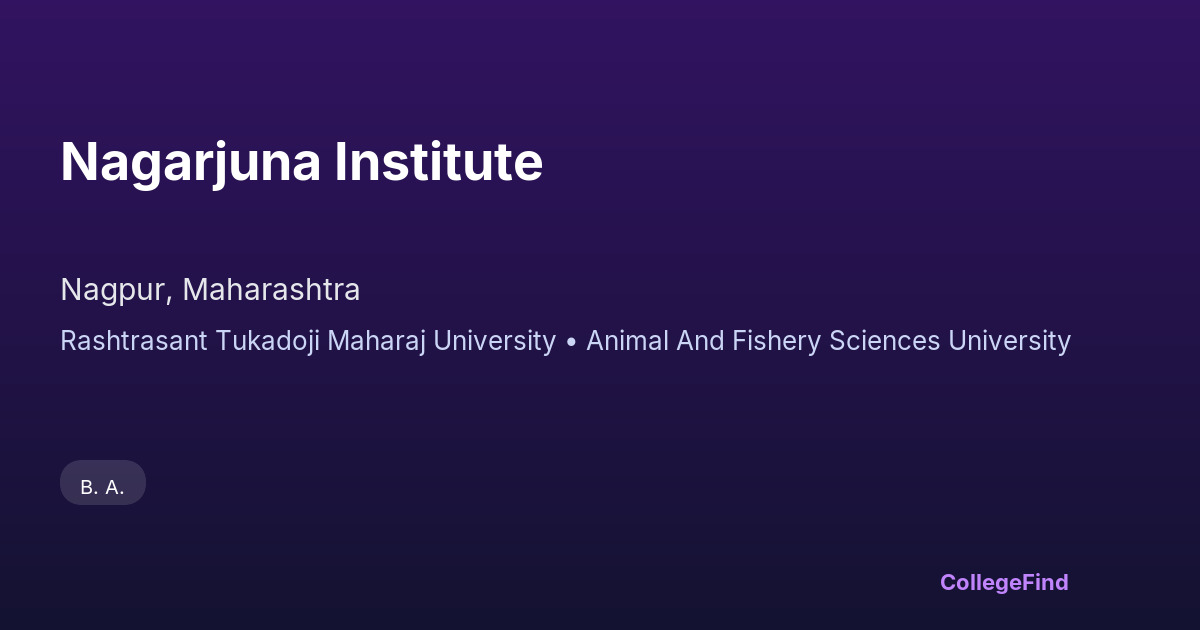Viewport: 1200px width, 630px height.
Task: Open Rashtrasant Tukadoji Maharaj University affiliation
Action: (x=307, y=341)
